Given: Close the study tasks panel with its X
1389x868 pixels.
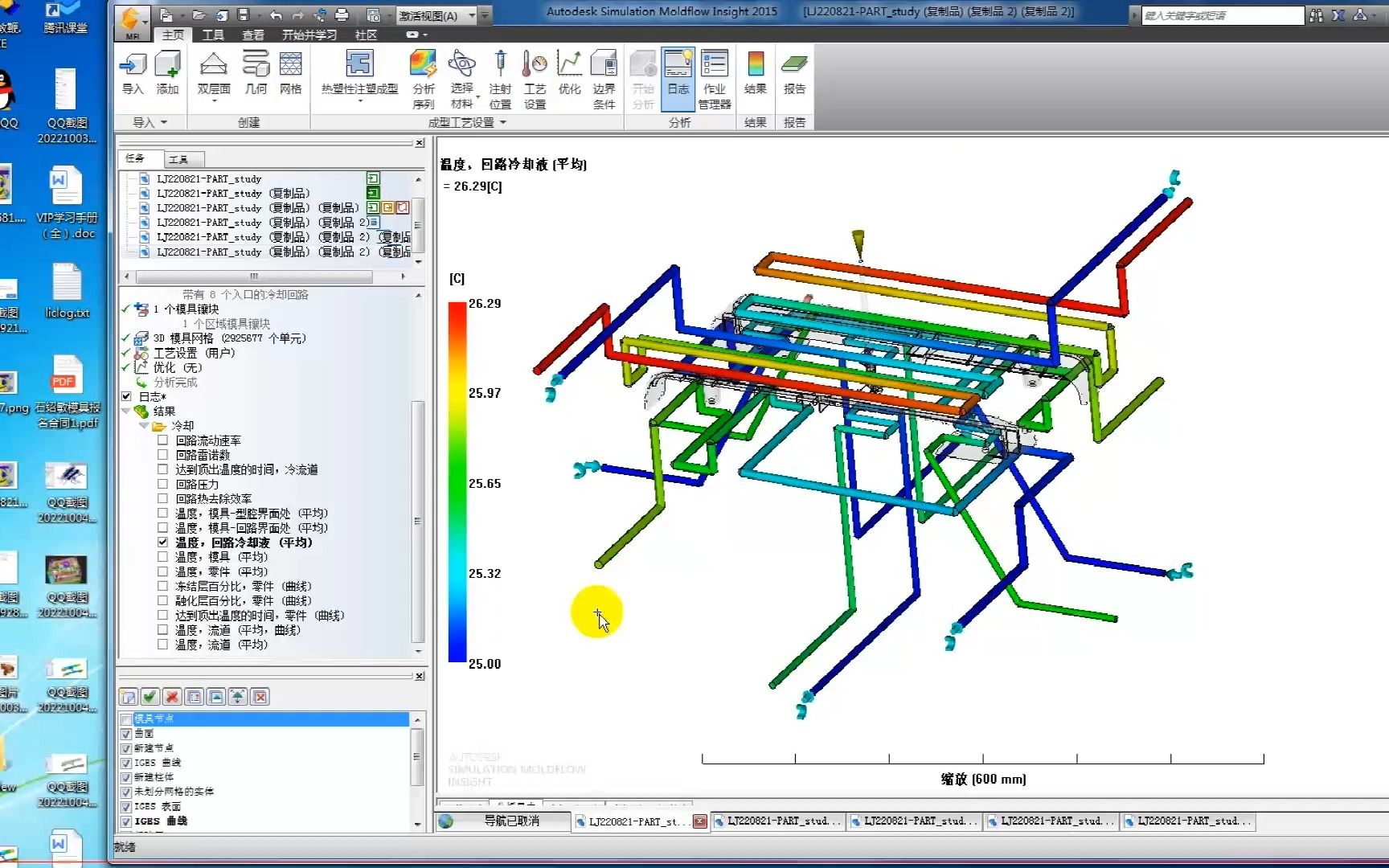Looking at the screenshot, I should click(x=419, y=143).
